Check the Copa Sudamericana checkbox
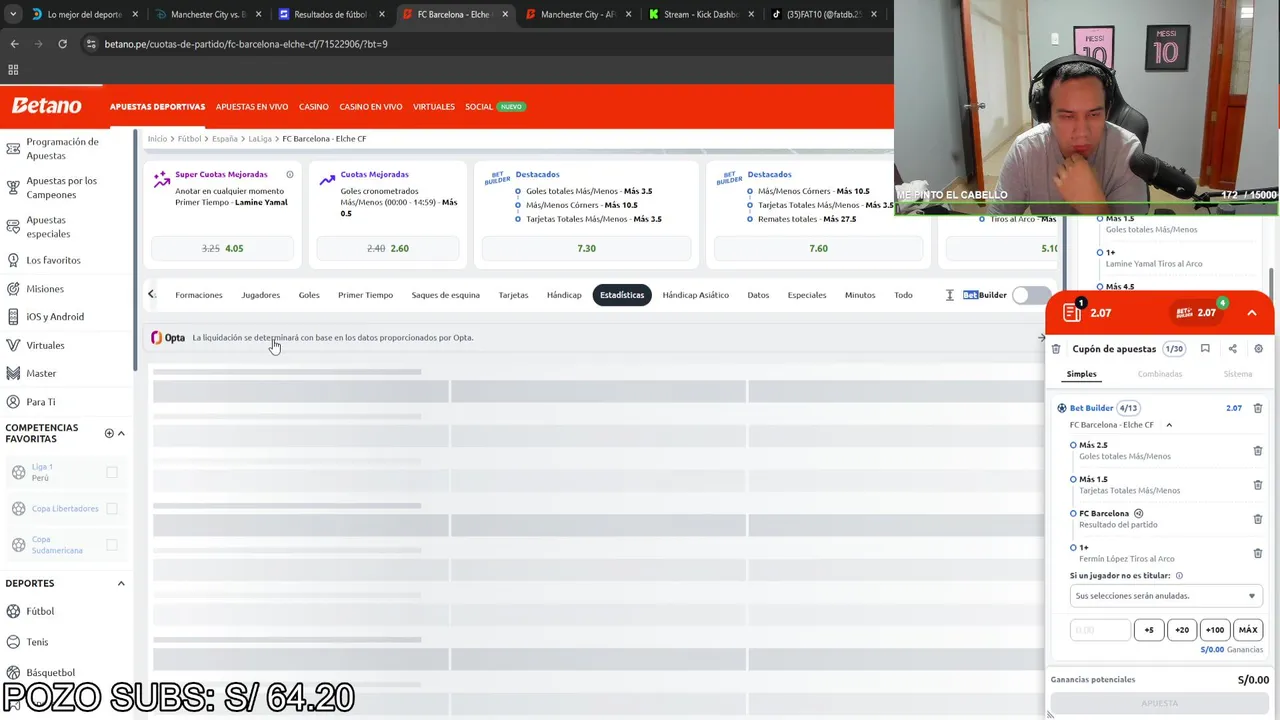This screenshot has width=1280, height=720. (112, 545)
